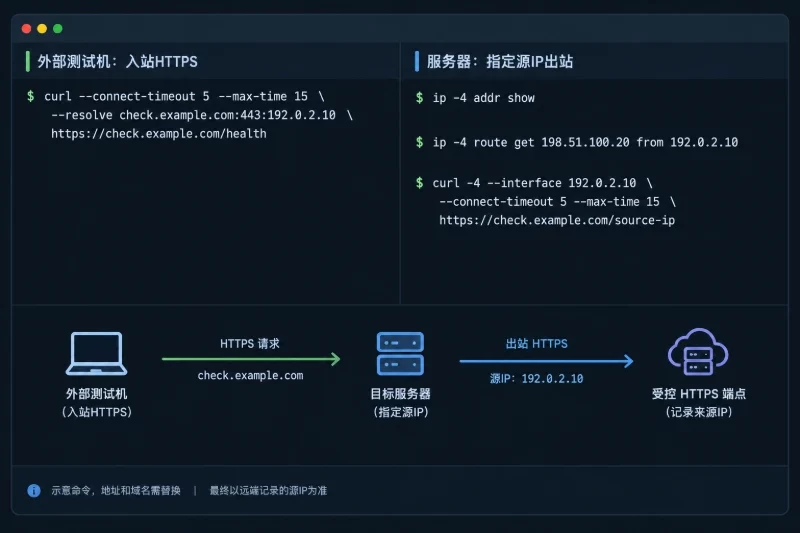Click check.example.com under the green arrow
This screenshot has height=533, width=800.
click(x=251, y=375)
